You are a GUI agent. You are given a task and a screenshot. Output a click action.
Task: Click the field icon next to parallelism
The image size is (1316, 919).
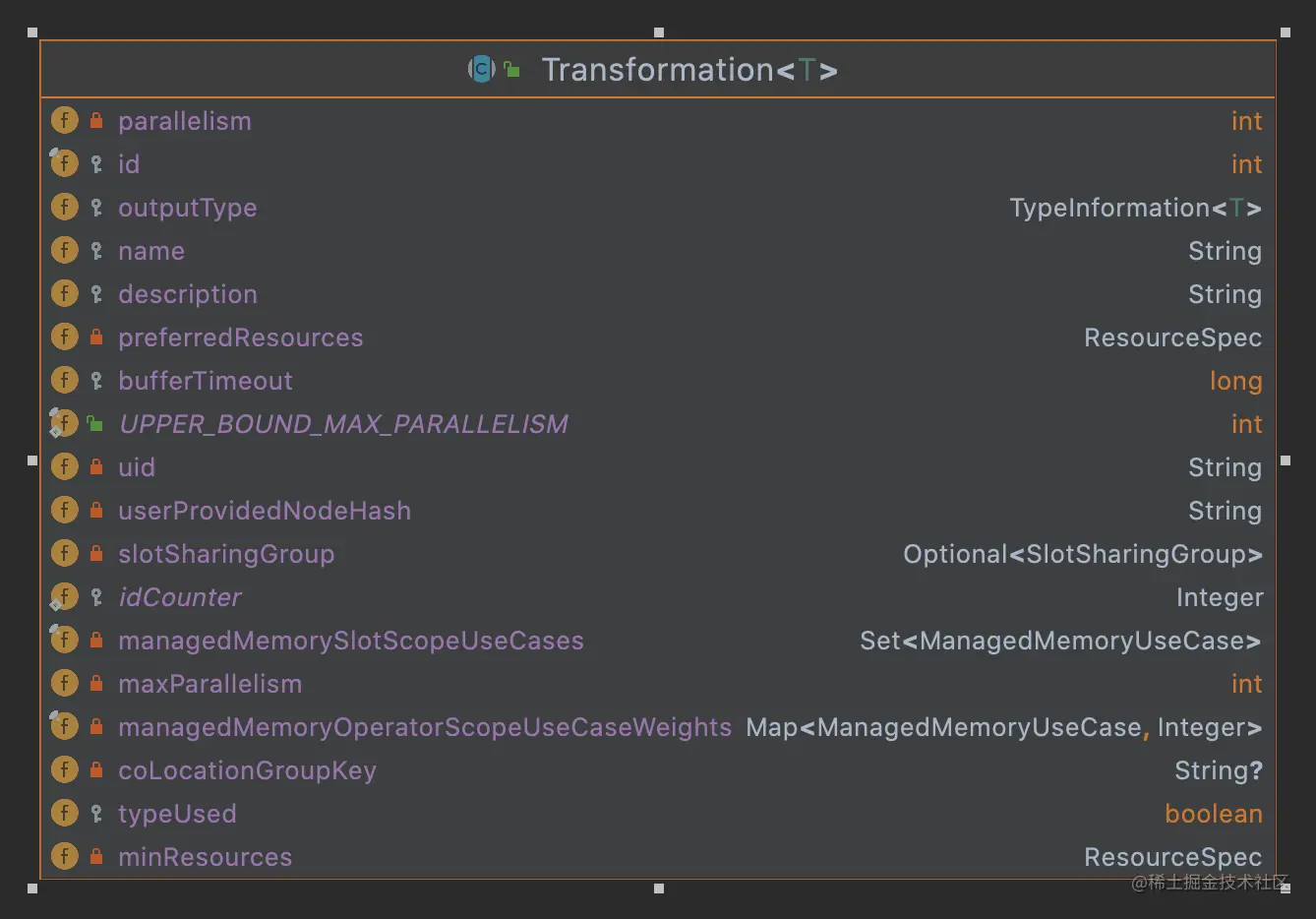tap(64, 121)
